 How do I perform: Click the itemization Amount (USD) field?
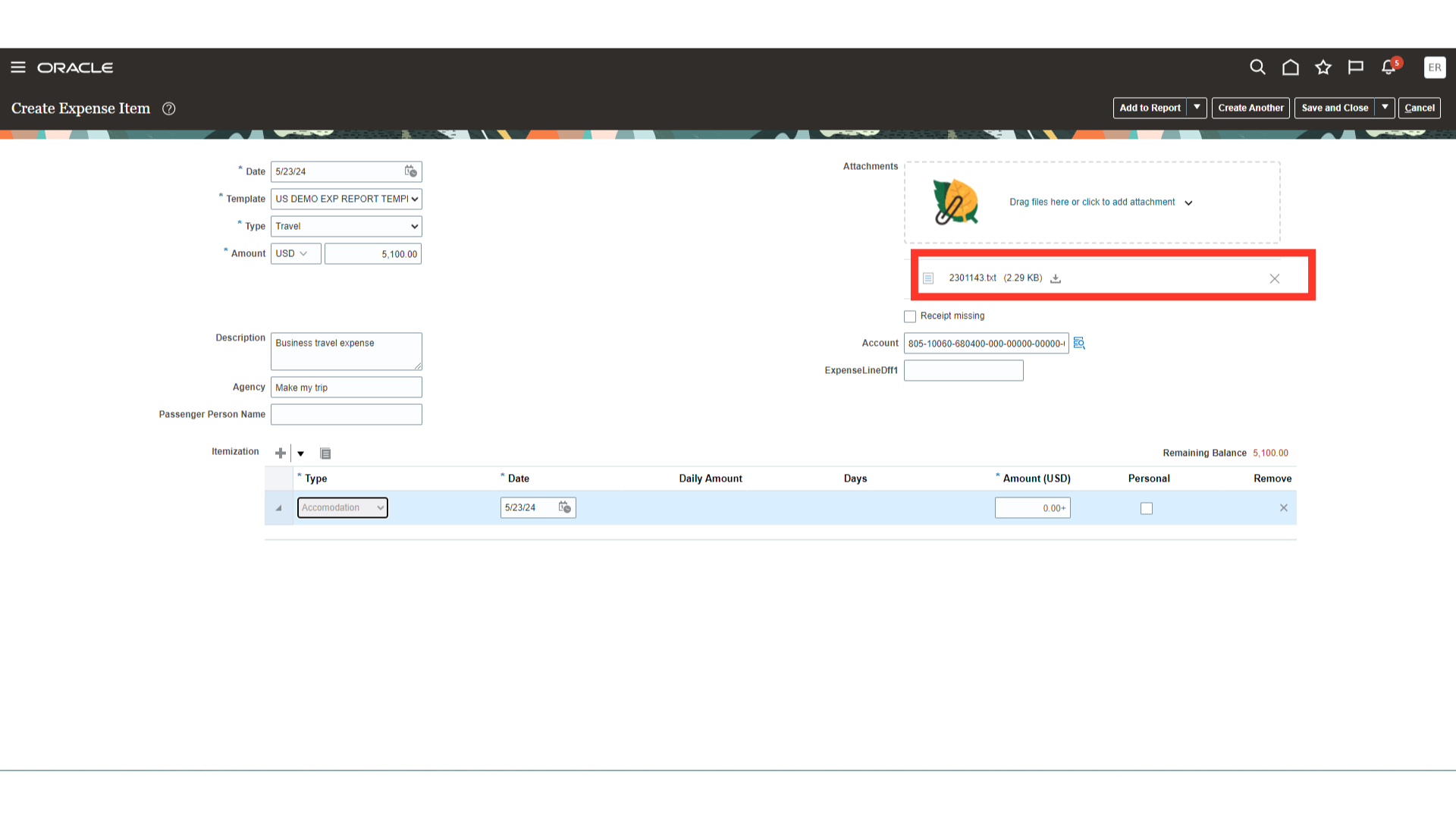point(1033,508)
